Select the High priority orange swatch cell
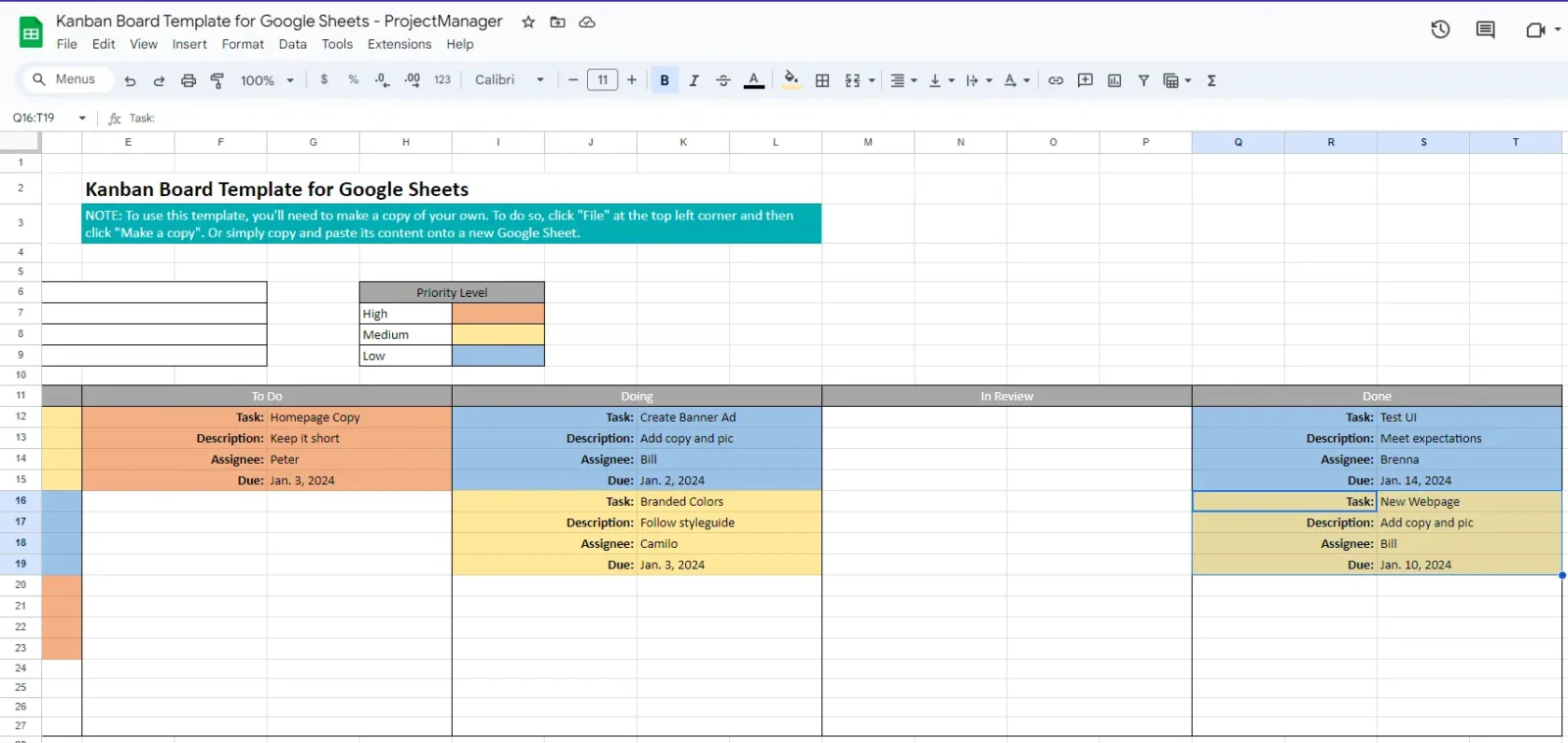This screenshot has width=1568, height=743. [498, 314]
